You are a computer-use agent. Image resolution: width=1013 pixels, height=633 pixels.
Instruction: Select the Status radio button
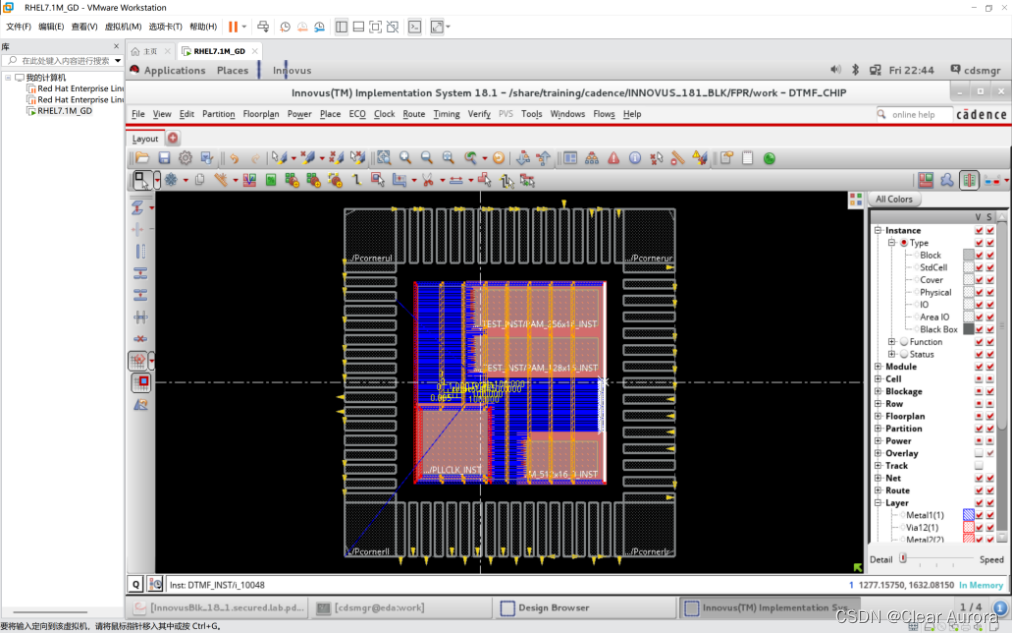coord(904,354)
